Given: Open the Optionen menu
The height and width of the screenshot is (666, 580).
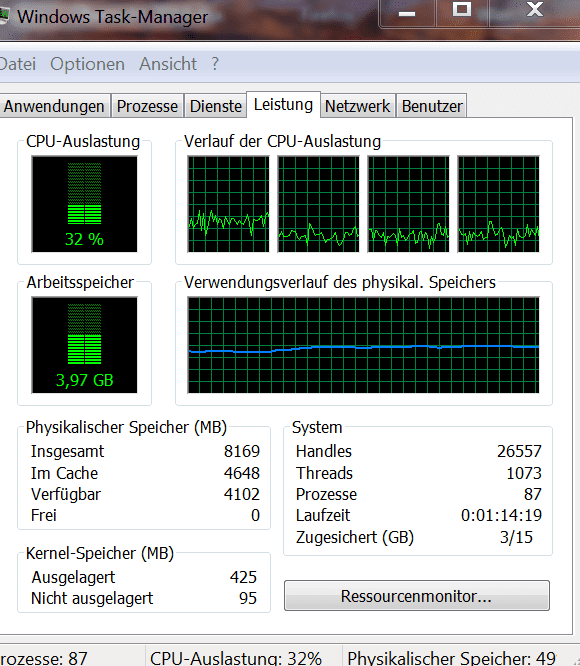Looking at the screenshot, I should (87, 64).
